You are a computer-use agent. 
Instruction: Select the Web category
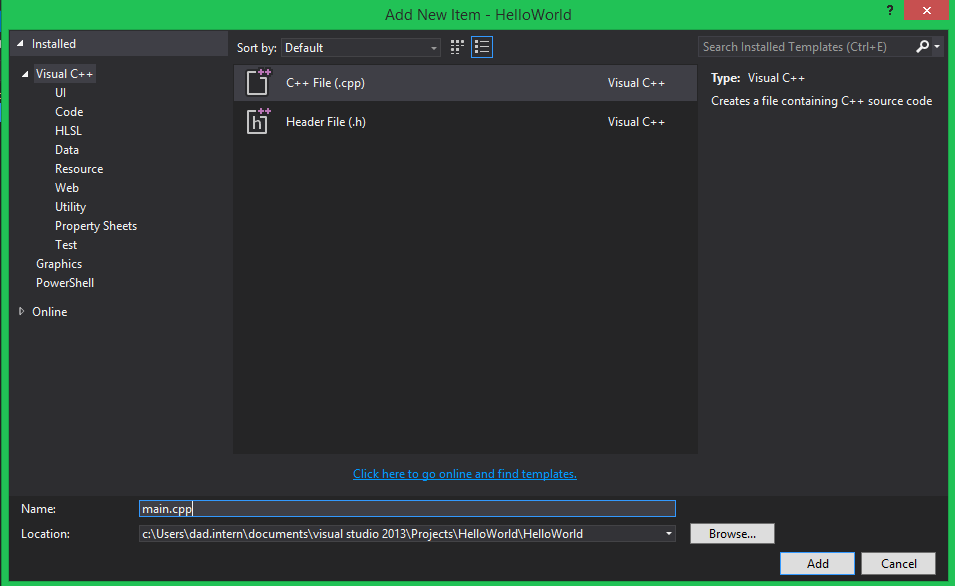(x=67, y=188)
